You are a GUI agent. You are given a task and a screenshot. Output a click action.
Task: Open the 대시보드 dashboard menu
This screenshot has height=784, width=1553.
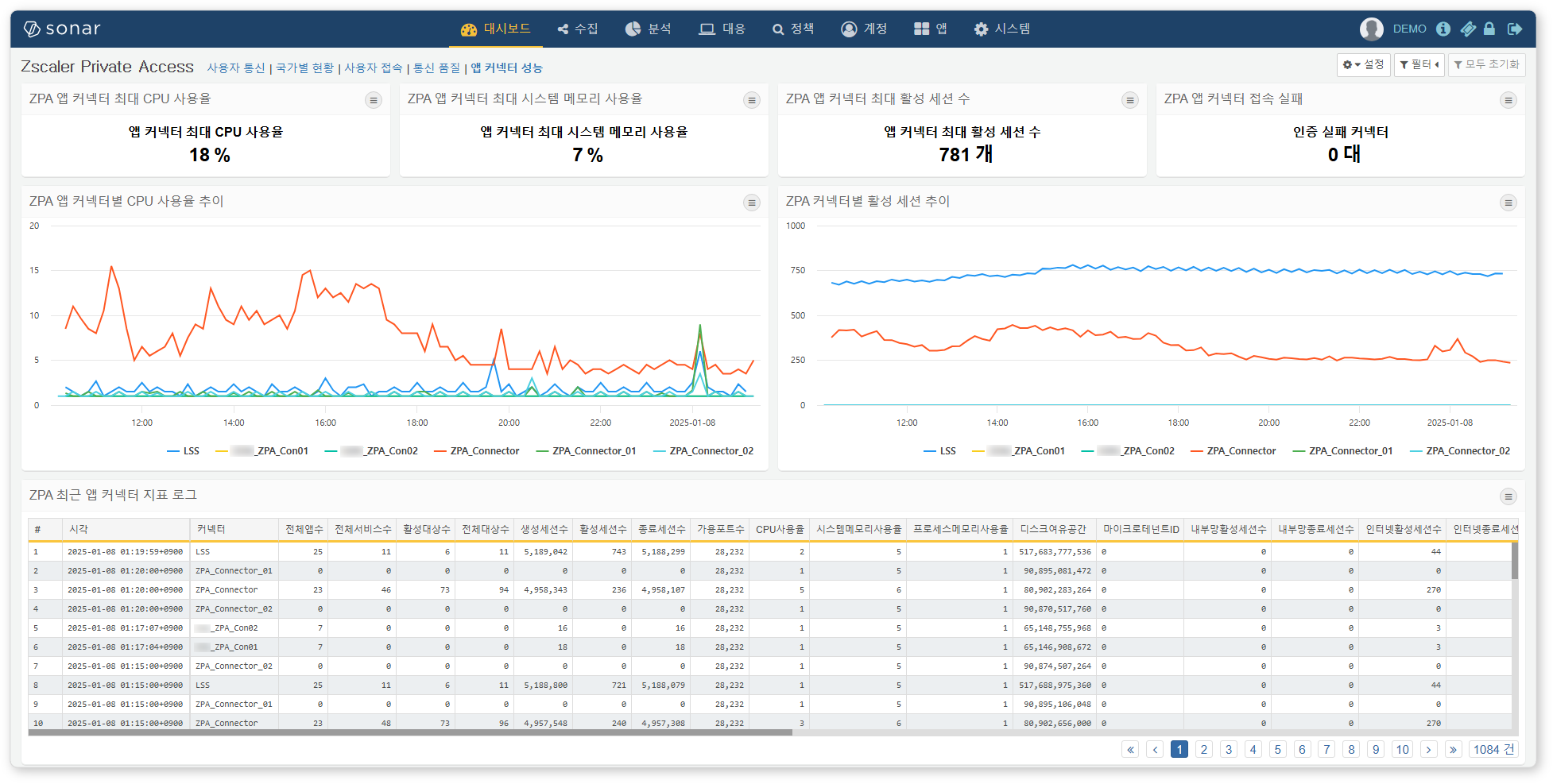tap(496, 29)
